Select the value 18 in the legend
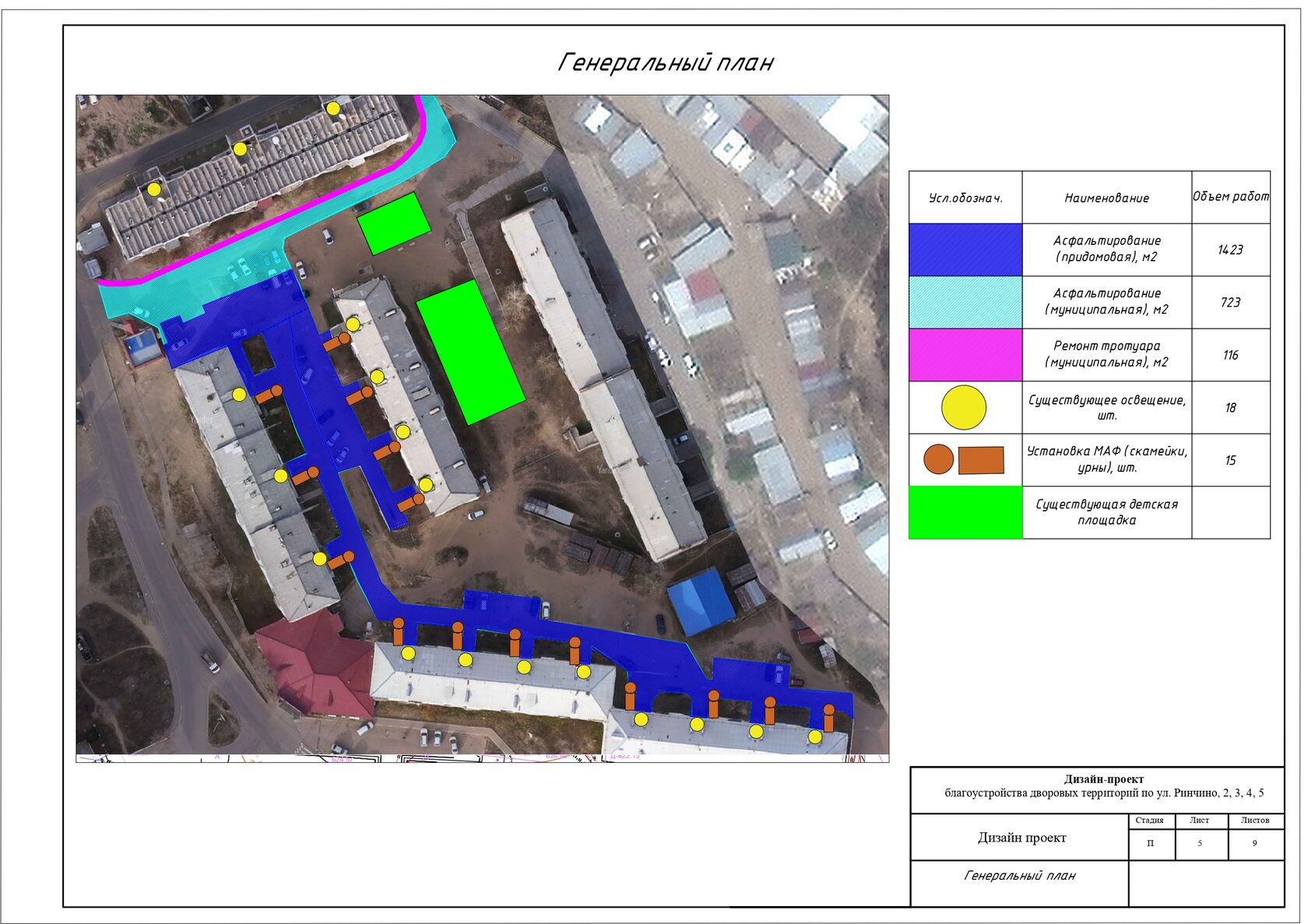 (x=1230, y=407)
